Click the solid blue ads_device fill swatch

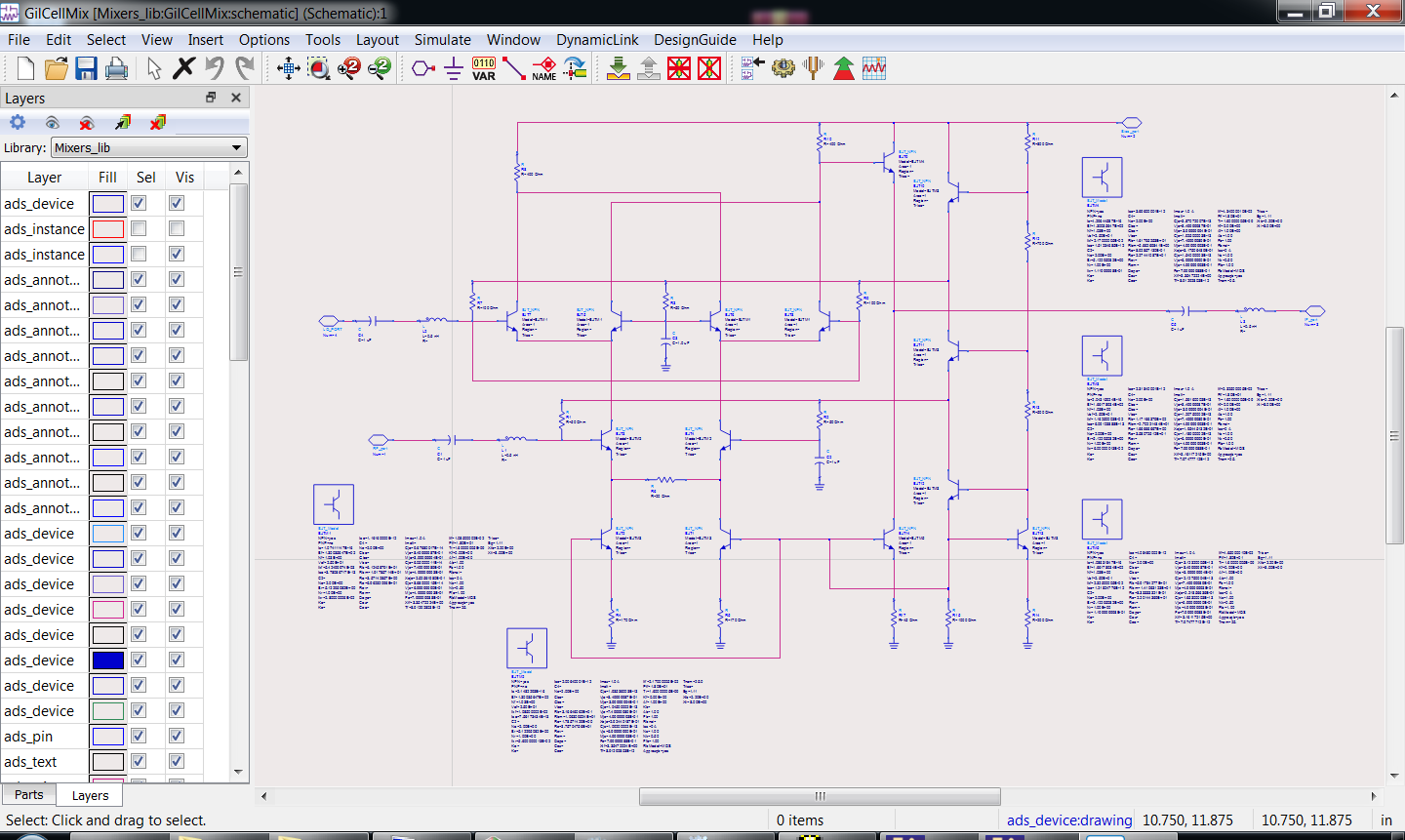point(107,660)
